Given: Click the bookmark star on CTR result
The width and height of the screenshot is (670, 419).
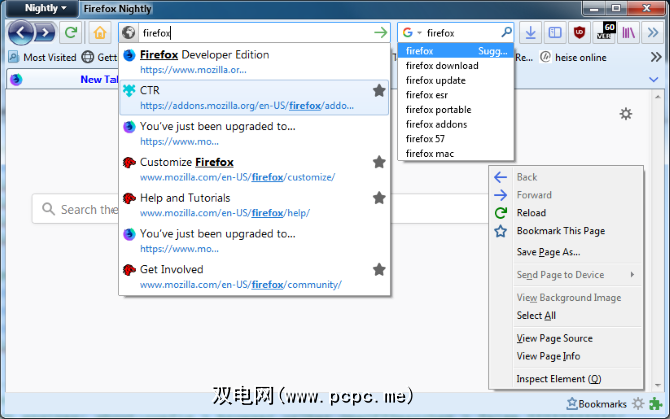Looking at the screenshot, I should point(379,90).
